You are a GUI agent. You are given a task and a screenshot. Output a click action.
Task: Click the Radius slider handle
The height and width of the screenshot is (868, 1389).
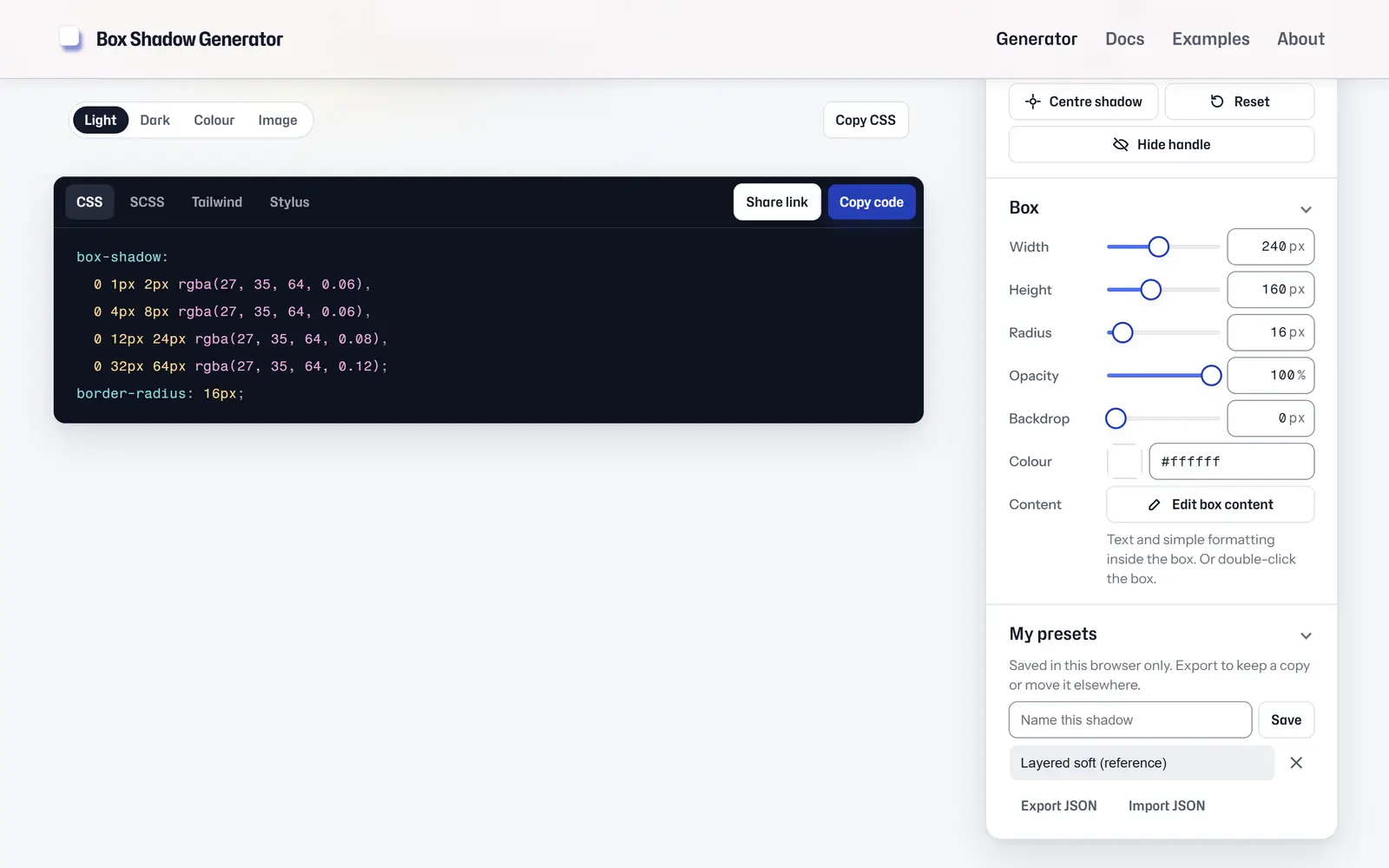tap(1122, 332)
